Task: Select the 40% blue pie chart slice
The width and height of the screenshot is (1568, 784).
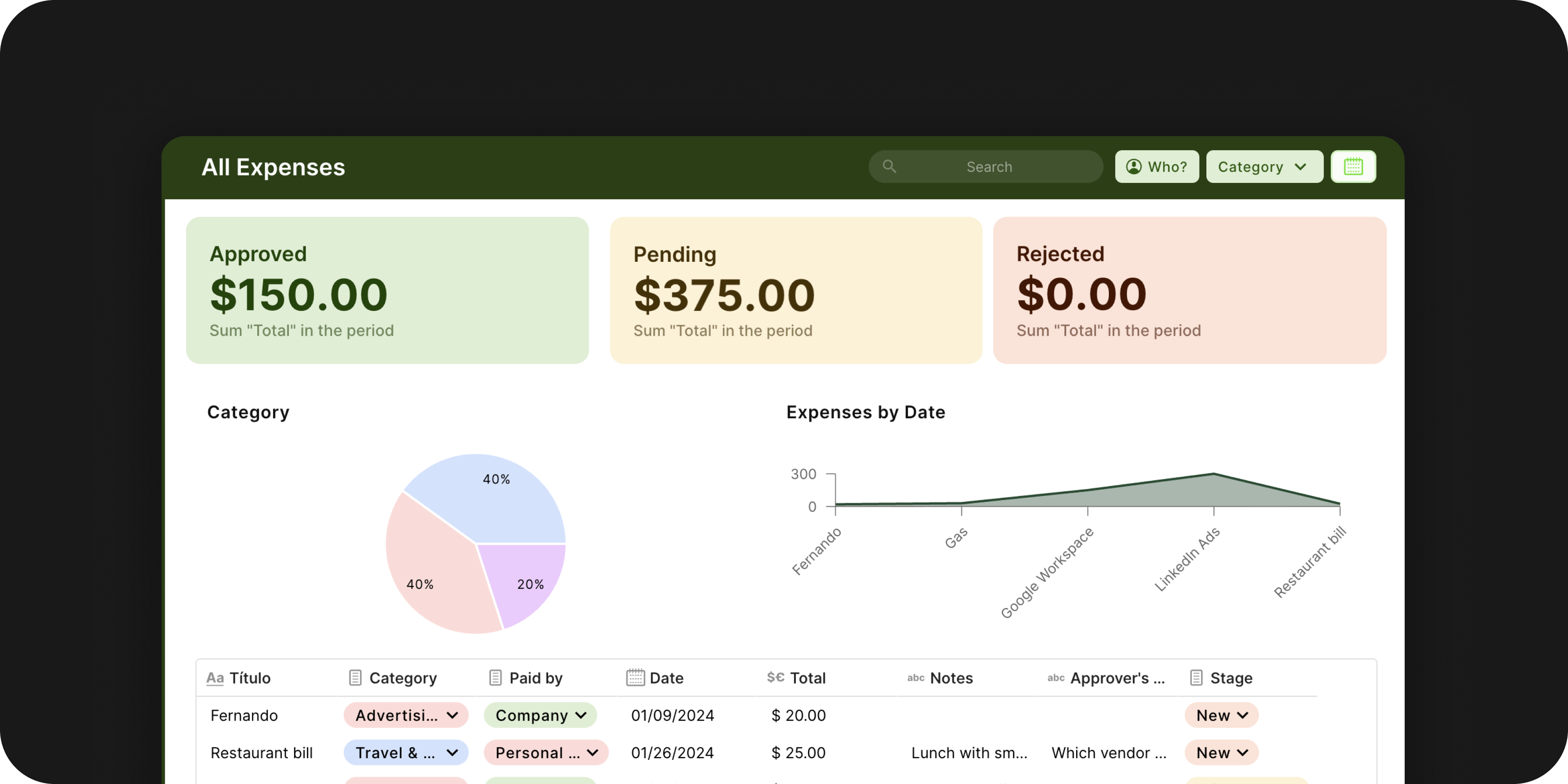Action: click(496, 487)
